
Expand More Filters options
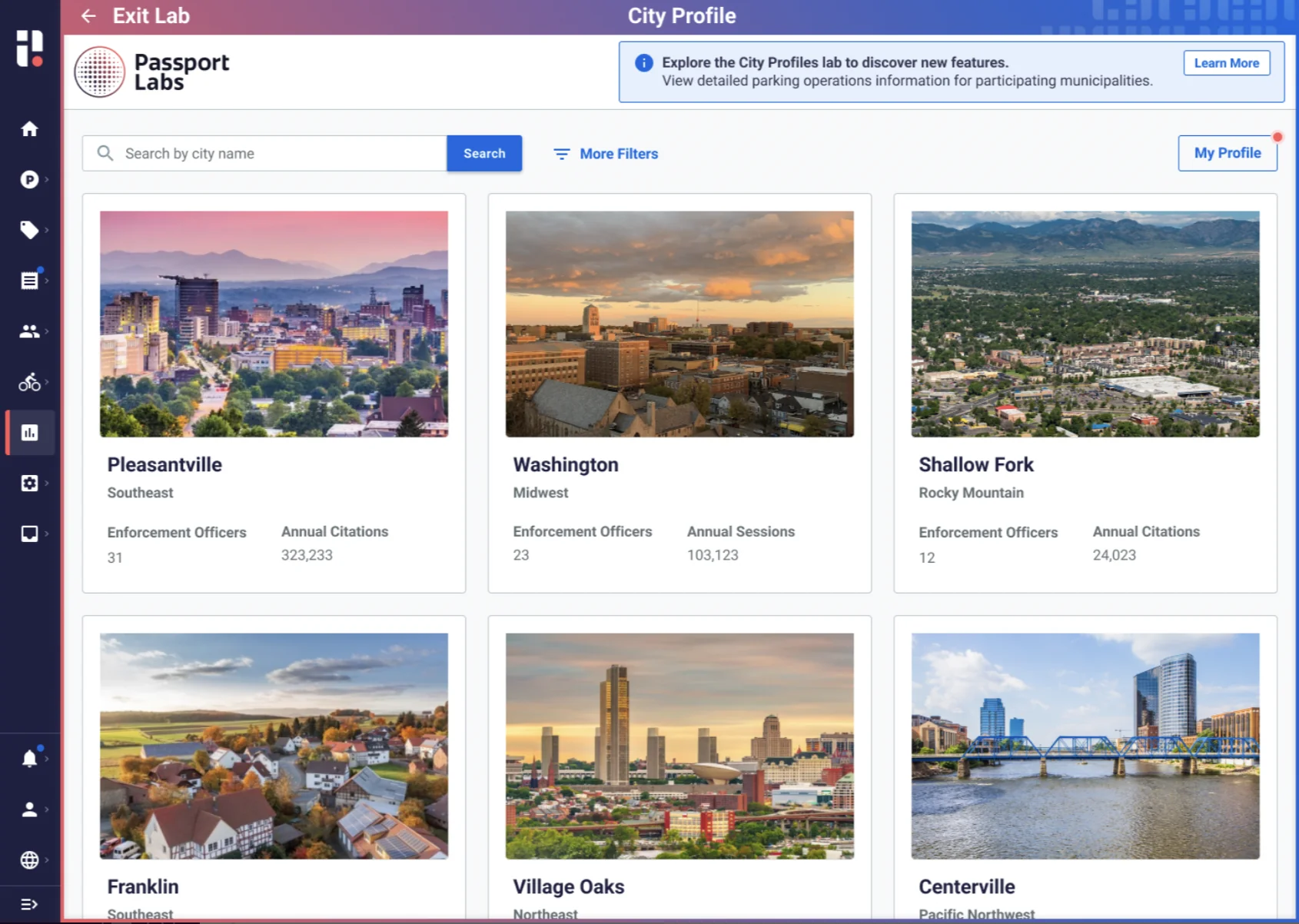tap(606, 154)
